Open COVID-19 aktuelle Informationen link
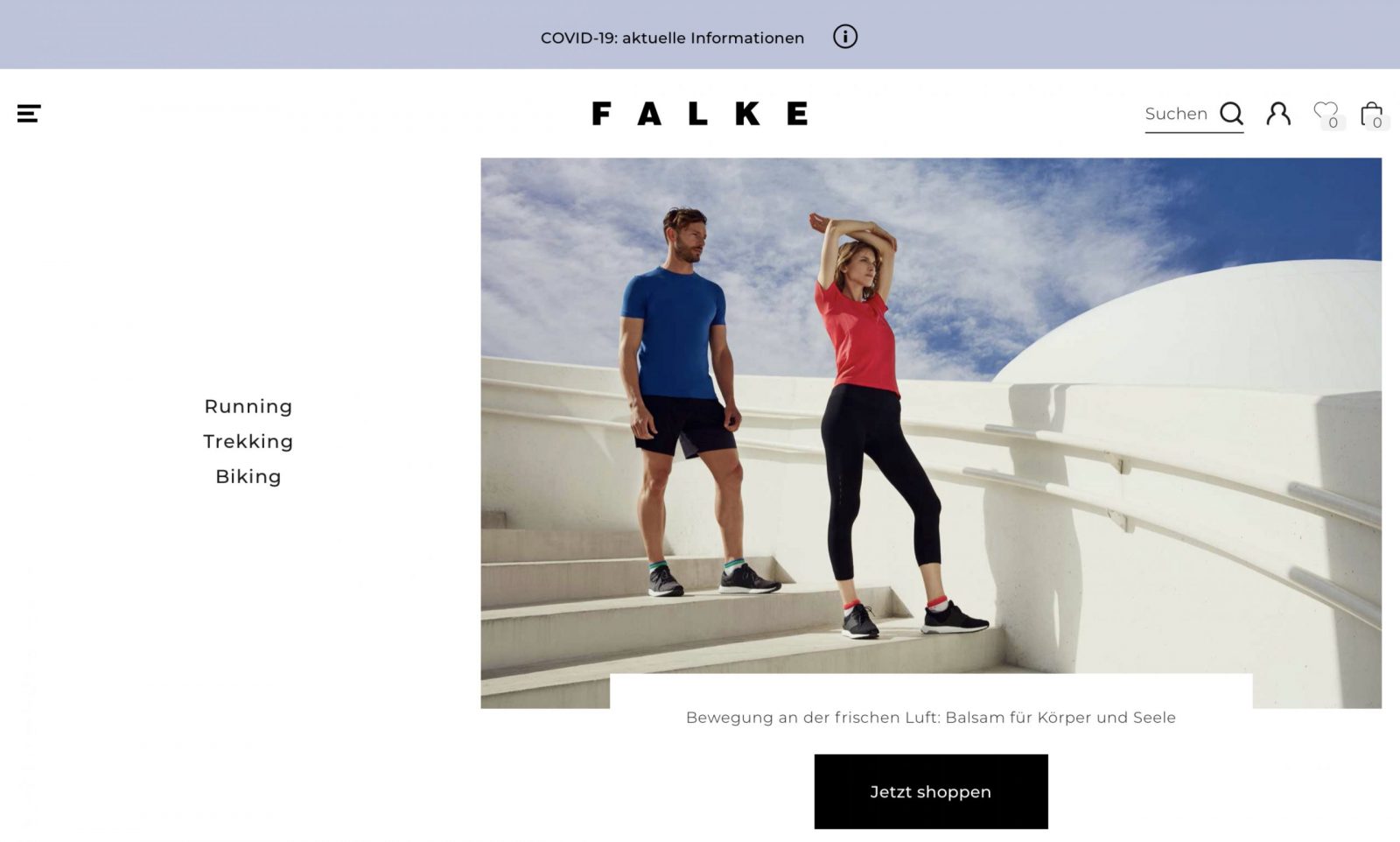The image size is (1400, 842). (672, 38)
